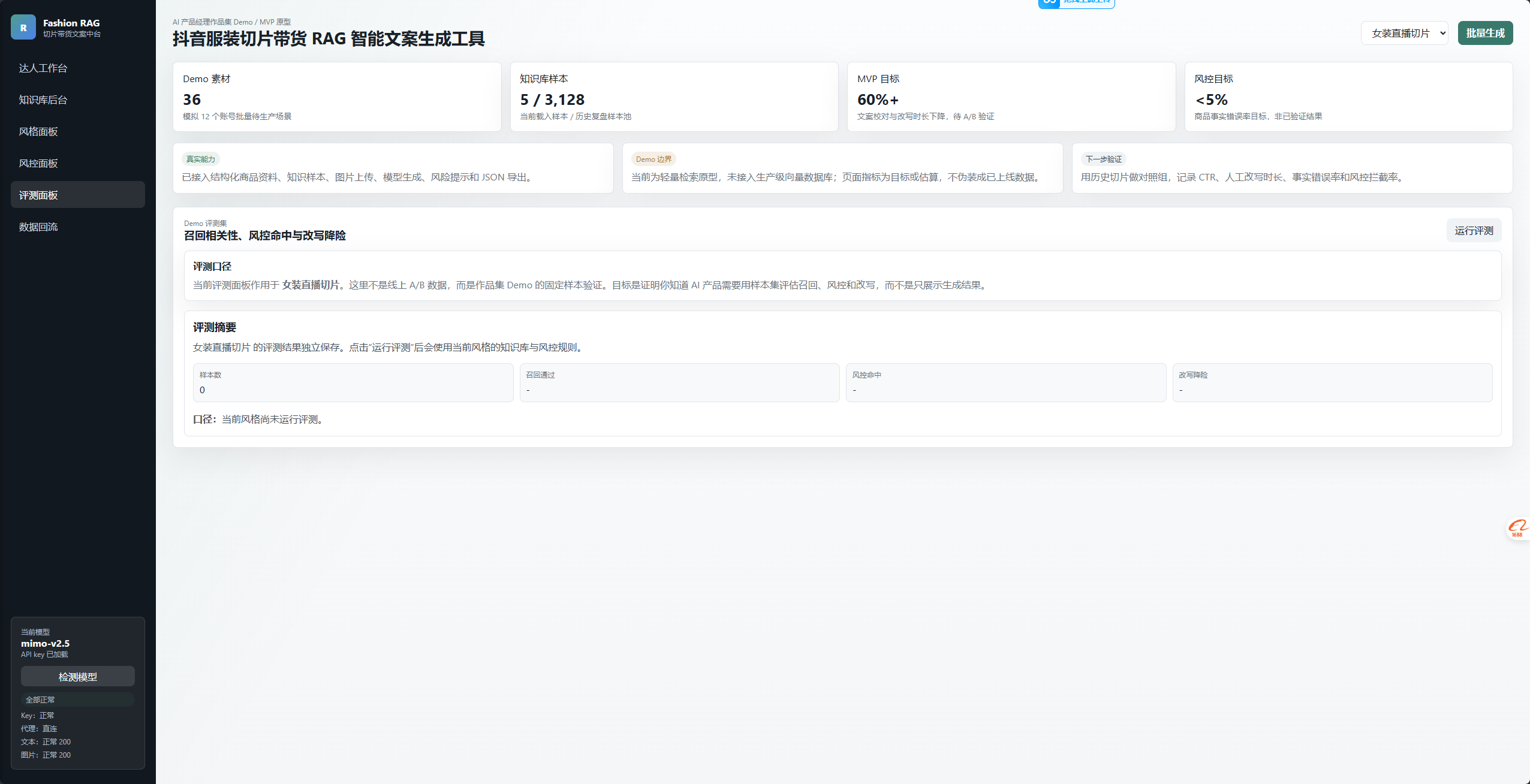Click the "图片: 正常 200" status line

(46, 755)
